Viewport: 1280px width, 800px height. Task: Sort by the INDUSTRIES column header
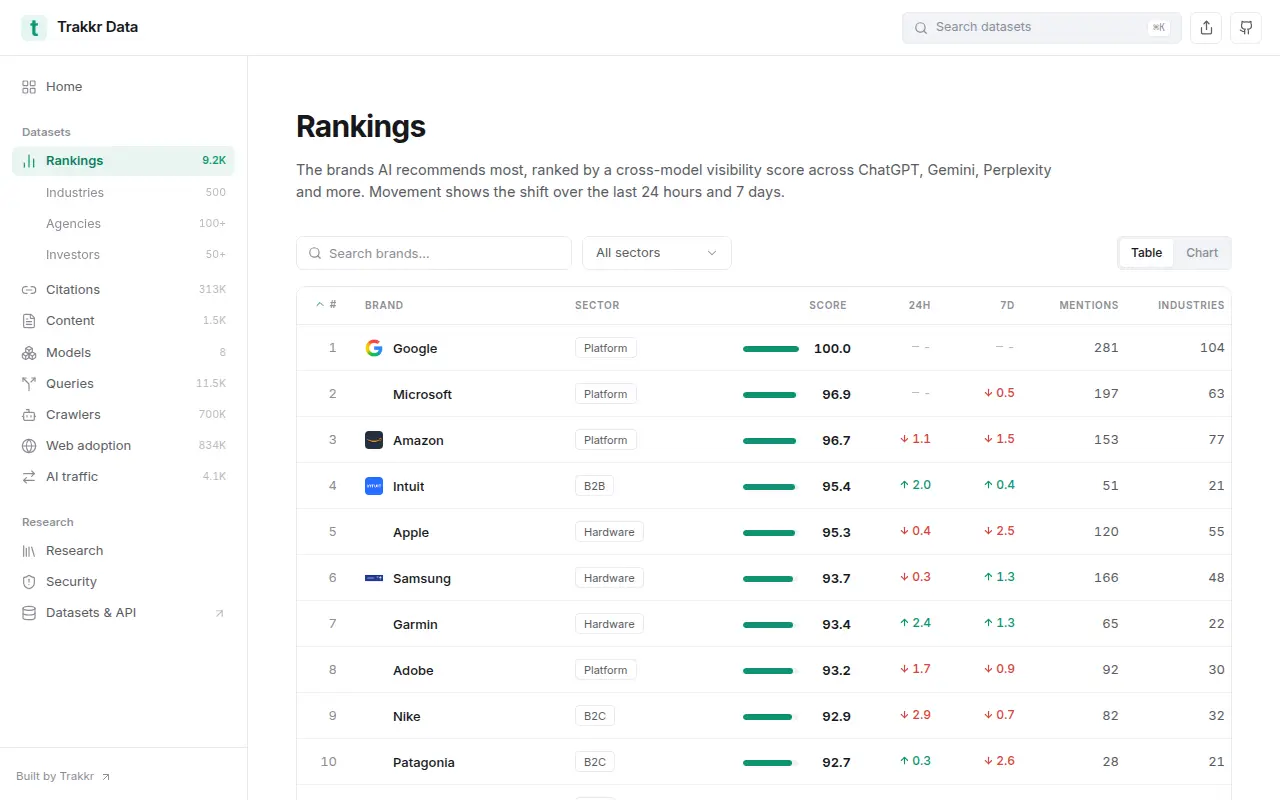(x=1191, y=305)
